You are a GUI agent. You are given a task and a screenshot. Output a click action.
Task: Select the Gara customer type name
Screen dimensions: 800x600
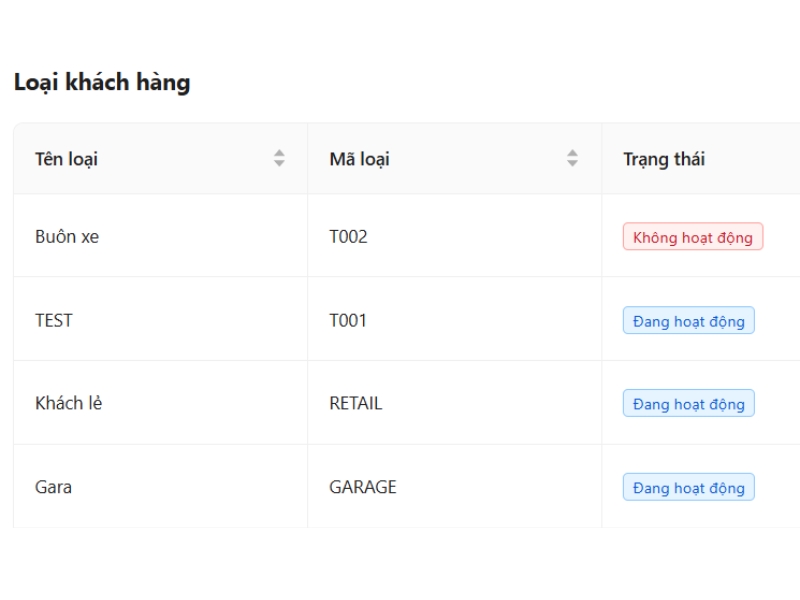click(53, 488)
